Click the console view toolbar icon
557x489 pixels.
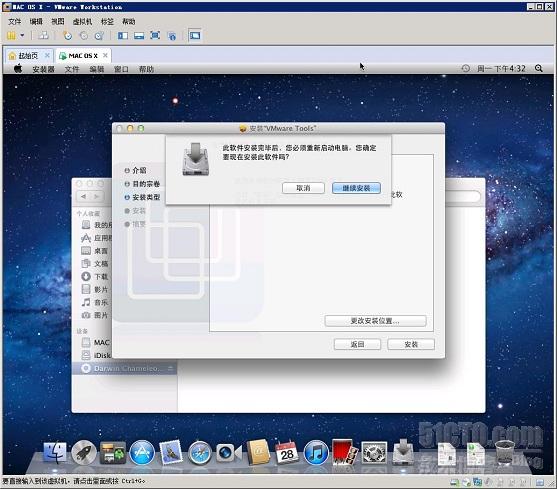[195, 36]
